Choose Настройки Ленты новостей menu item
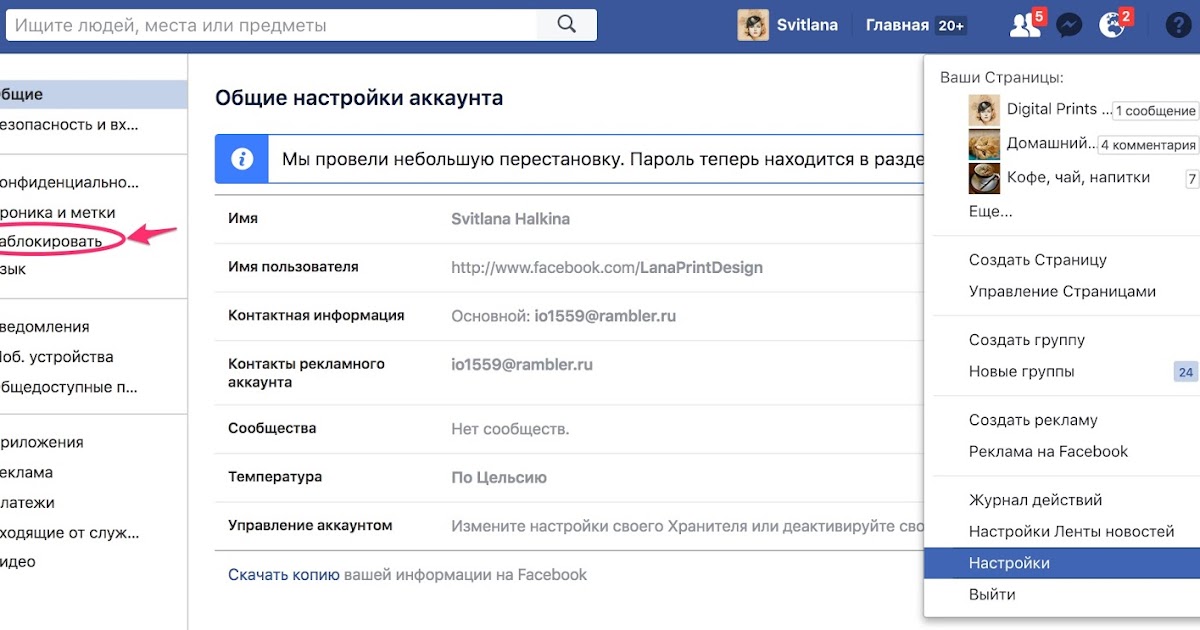The height and width of the screenshot is (630, 1200). coord(1071,532)
